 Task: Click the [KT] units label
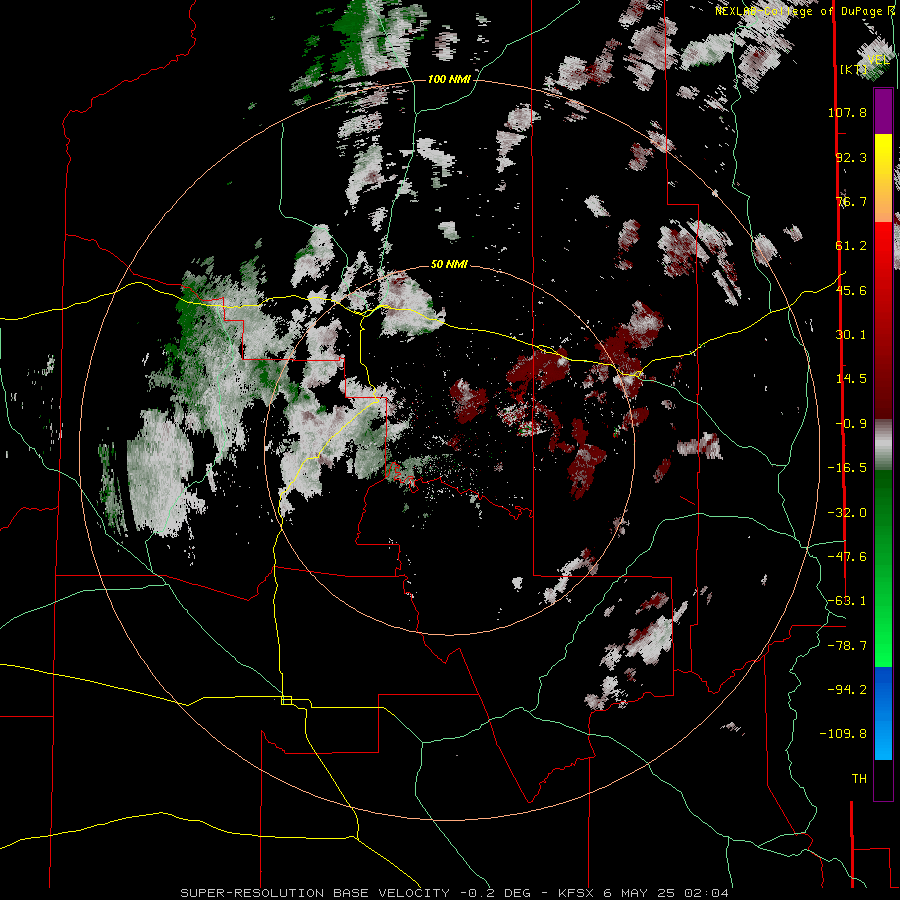(x=854, y=69)
